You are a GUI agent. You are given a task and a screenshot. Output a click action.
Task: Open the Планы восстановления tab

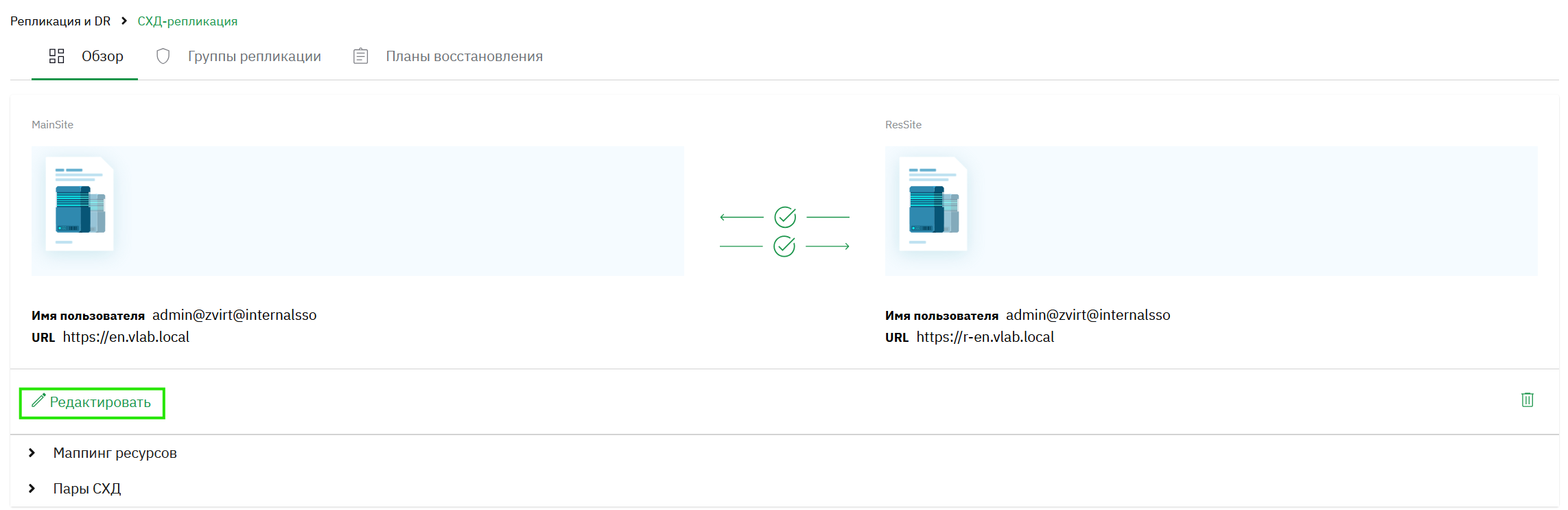point(447,56)
